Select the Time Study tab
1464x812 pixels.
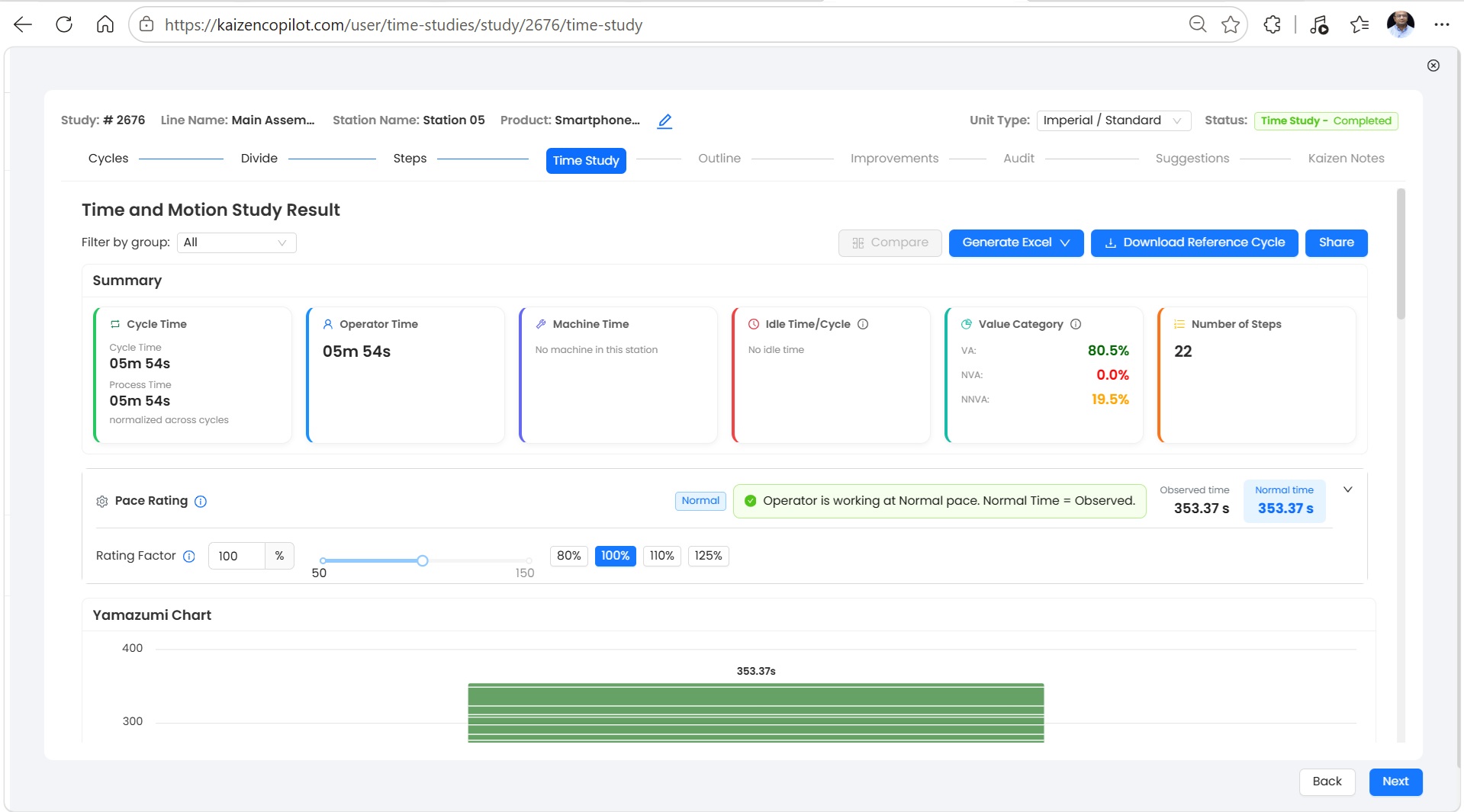pyautogui.click(x=586, y=160)
